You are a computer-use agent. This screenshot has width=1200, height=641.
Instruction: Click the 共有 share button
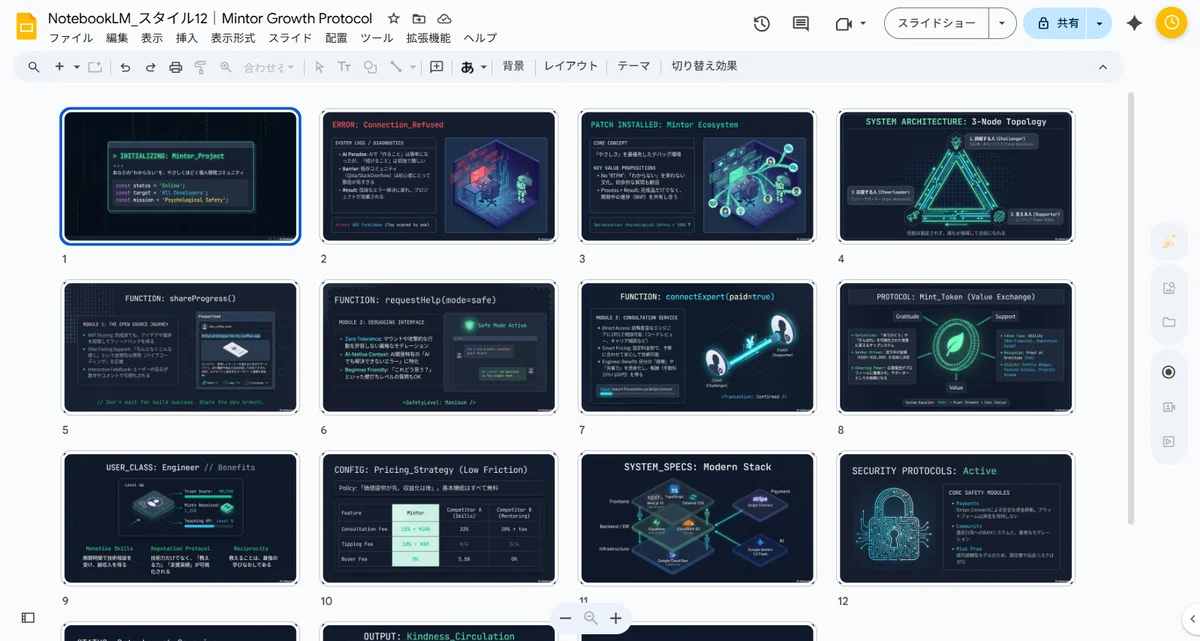[x=1056, y=23]
